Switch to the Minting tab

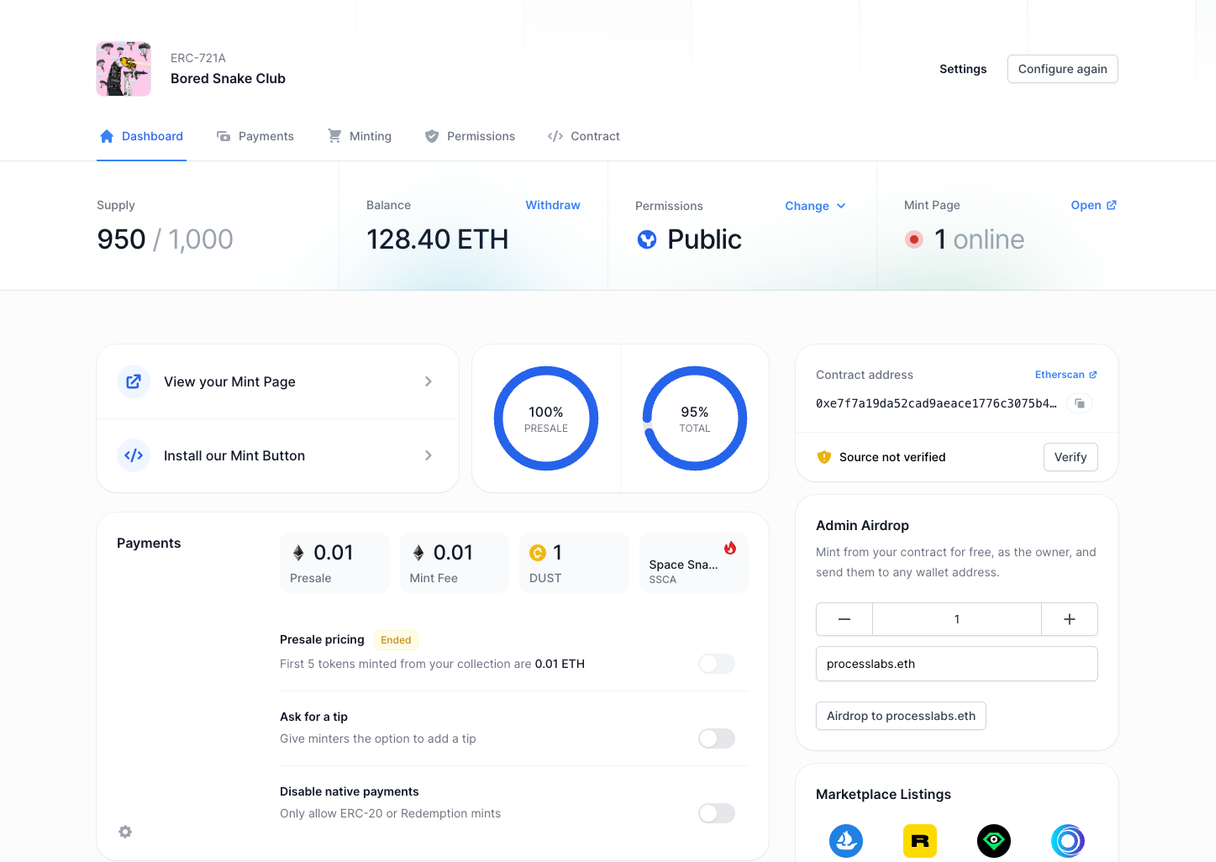[360, 136]
